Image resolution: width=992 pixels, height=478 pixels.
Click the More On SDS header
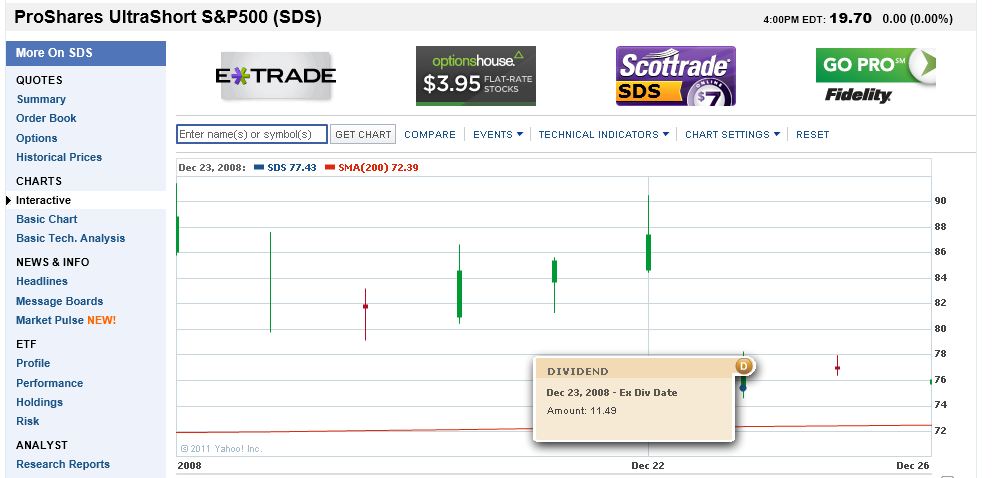click(86, 53)
